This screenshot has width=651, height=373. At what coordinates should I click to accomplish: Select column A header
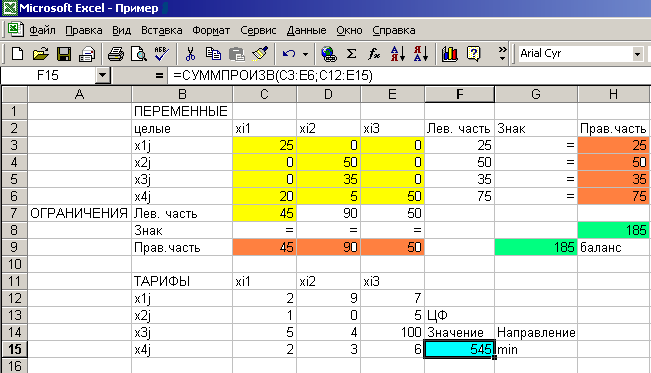click(79, 94)
